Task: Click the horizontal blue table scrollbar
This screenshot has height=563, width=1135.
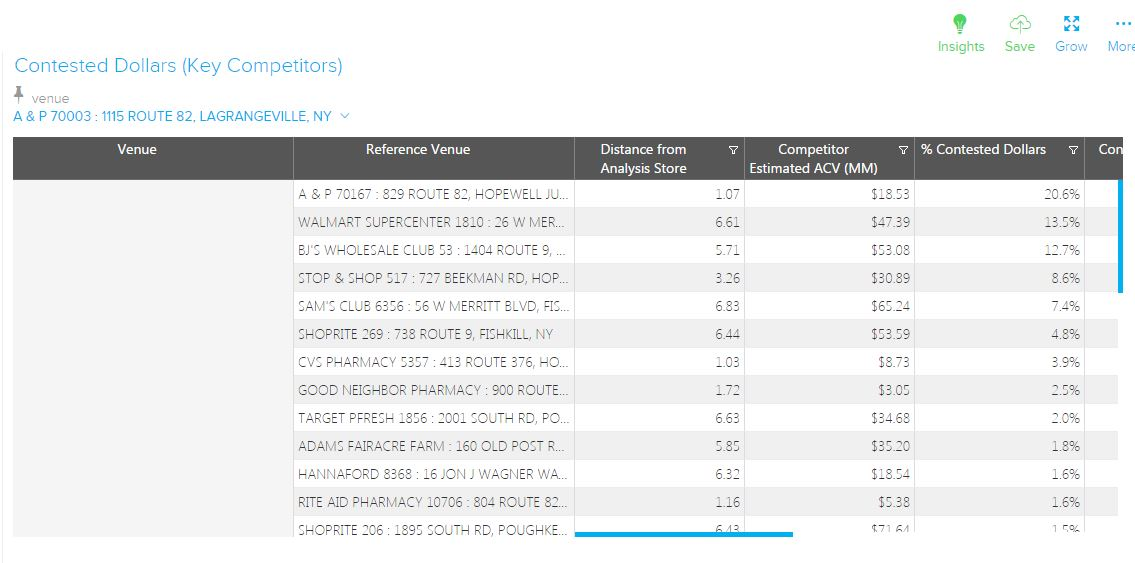Action: click(684, 534)
